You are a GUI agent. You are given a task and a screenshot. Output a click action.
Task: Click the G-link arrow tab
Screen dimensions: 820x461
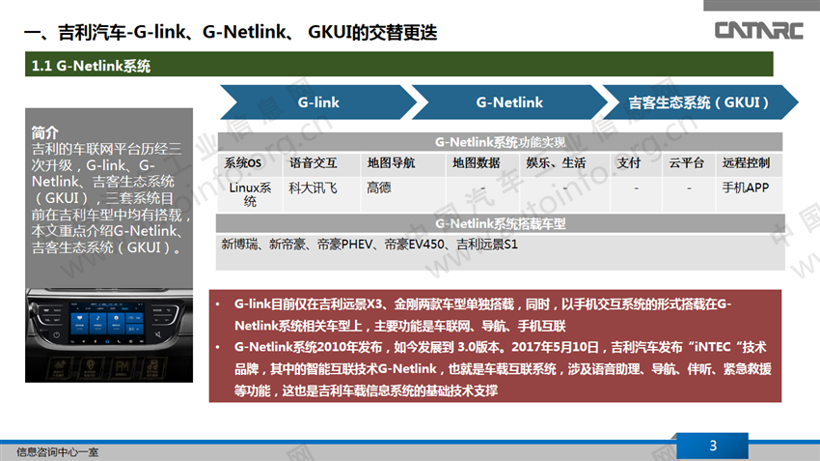pos(318,102)
